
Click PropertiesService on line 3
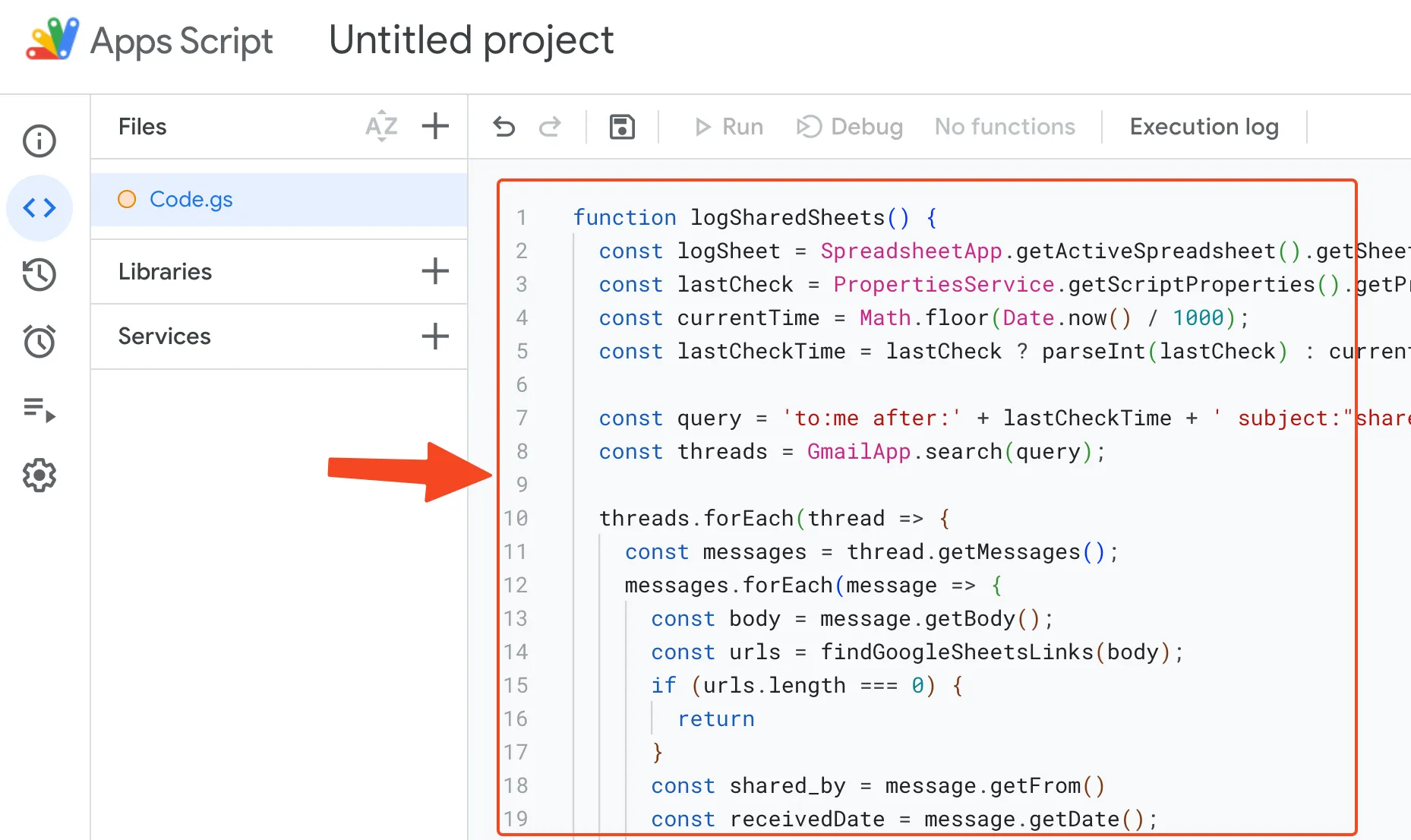point(944,285)
